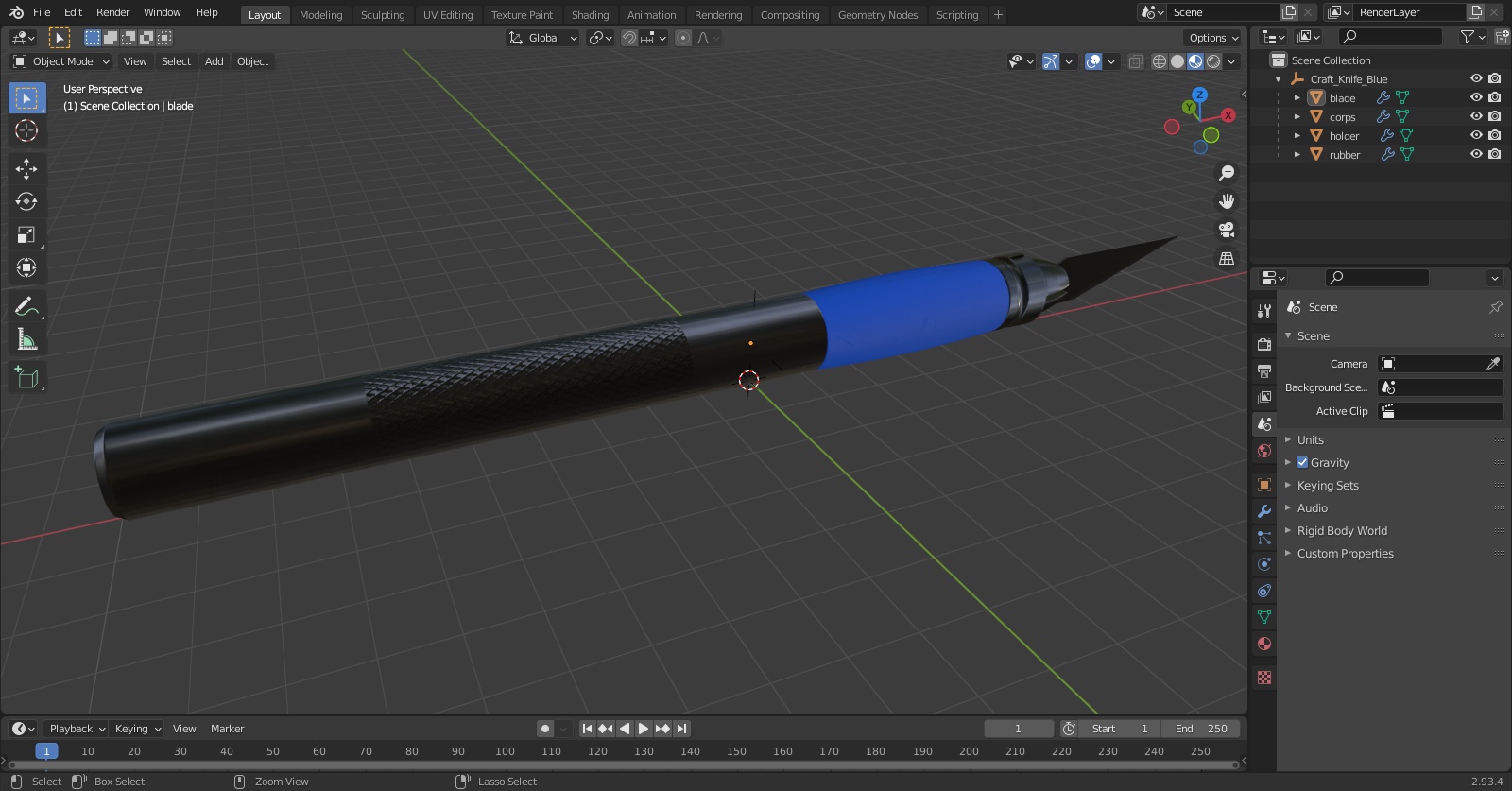Collapse the Craft_Knife_Blue collection
Screen dimensions: 1512x791
(1279, 78)
